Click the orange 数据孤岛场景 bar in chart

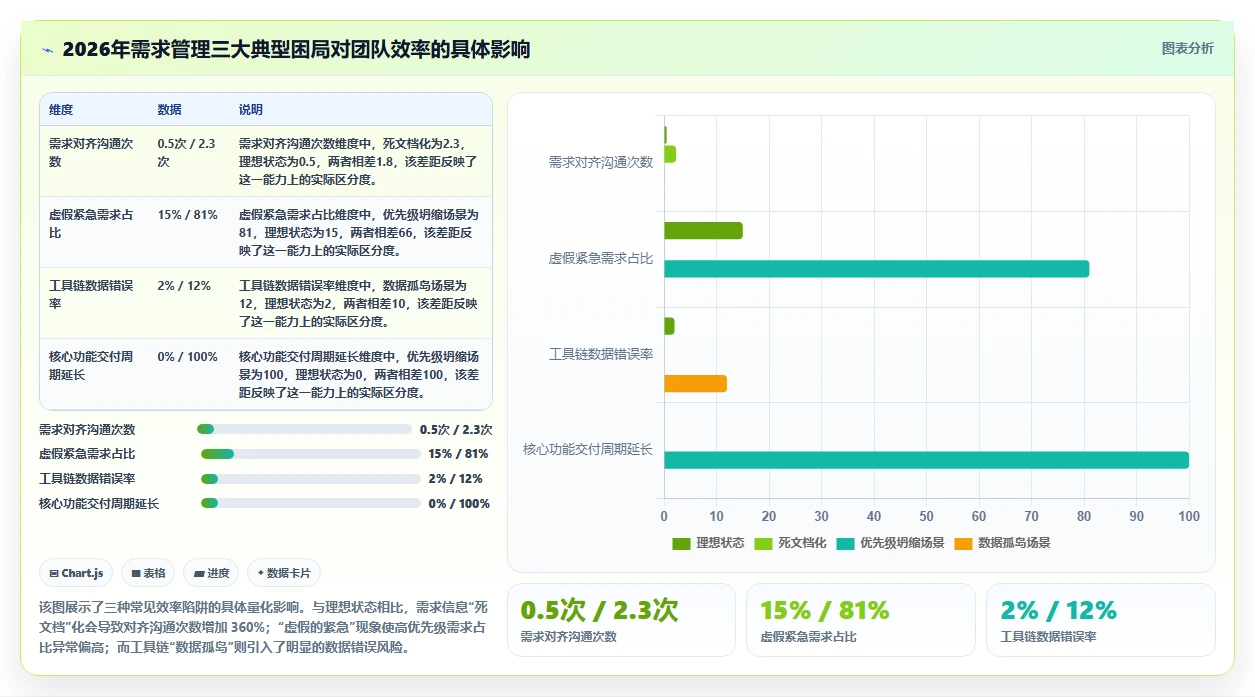click(x=695, y=384)
